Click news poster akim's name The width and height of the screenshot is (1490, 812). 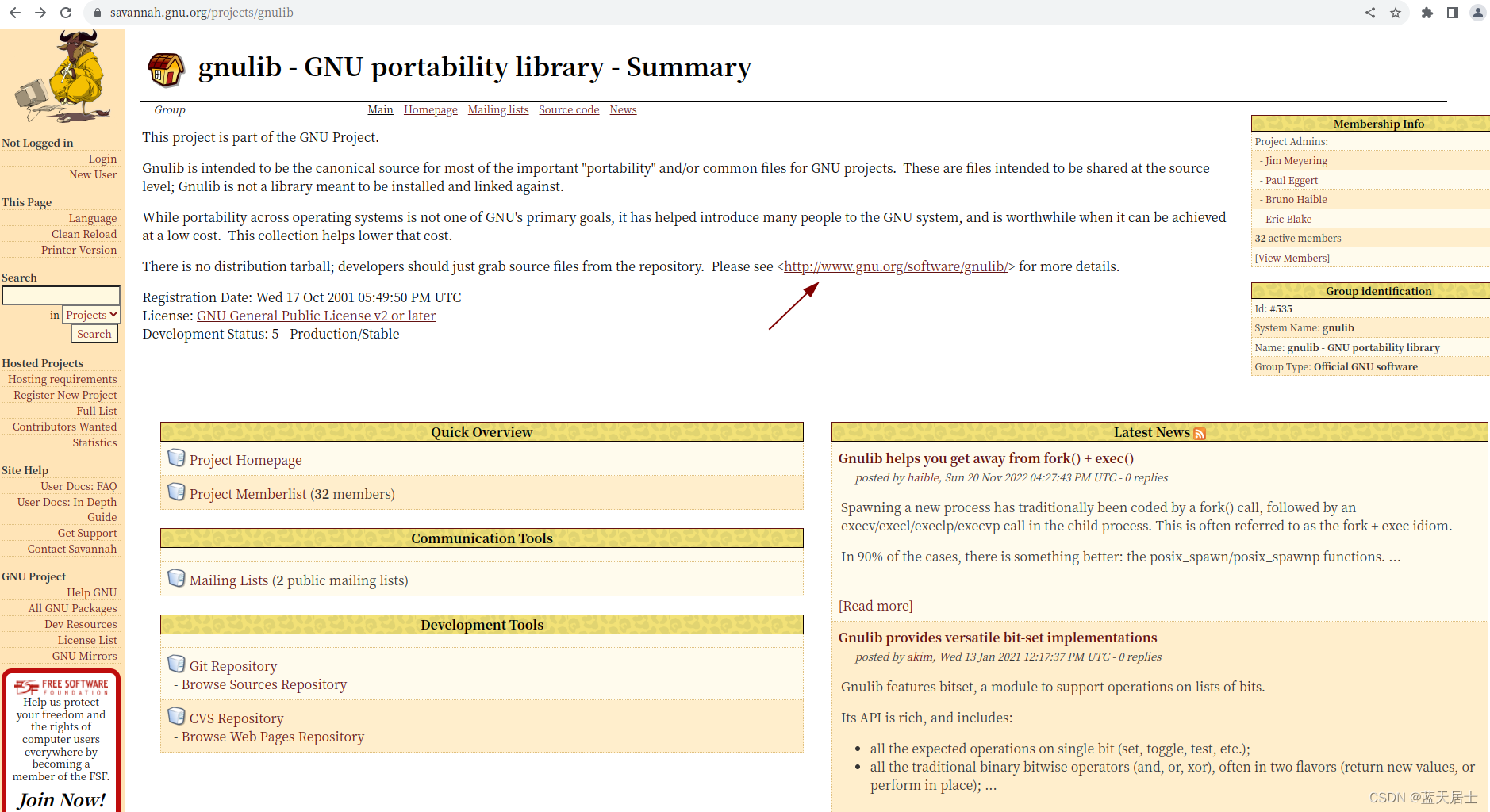coord(920,657)
